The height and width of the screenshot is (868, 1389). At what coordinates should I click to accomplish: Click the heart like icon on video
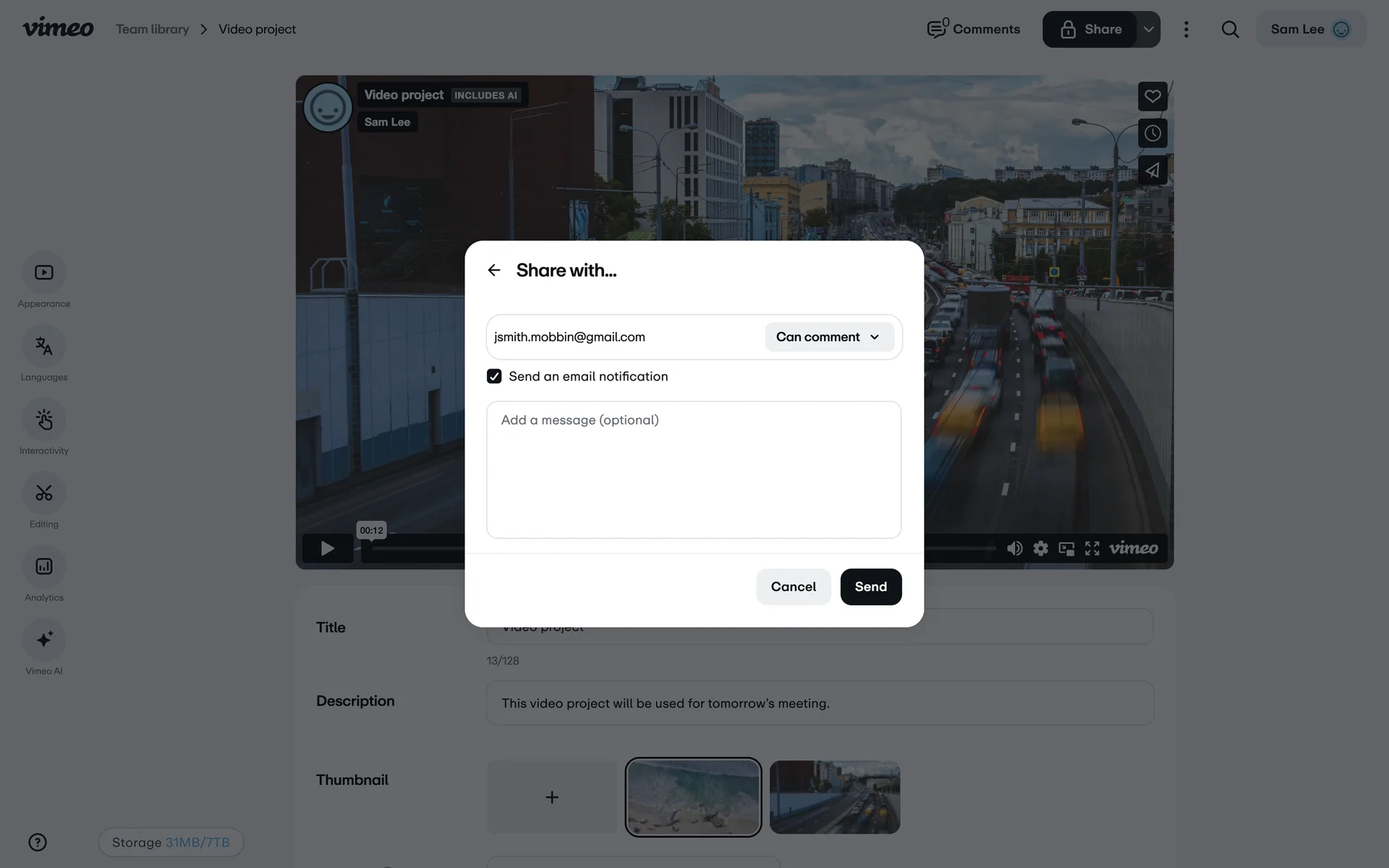tap(1152, 96)
